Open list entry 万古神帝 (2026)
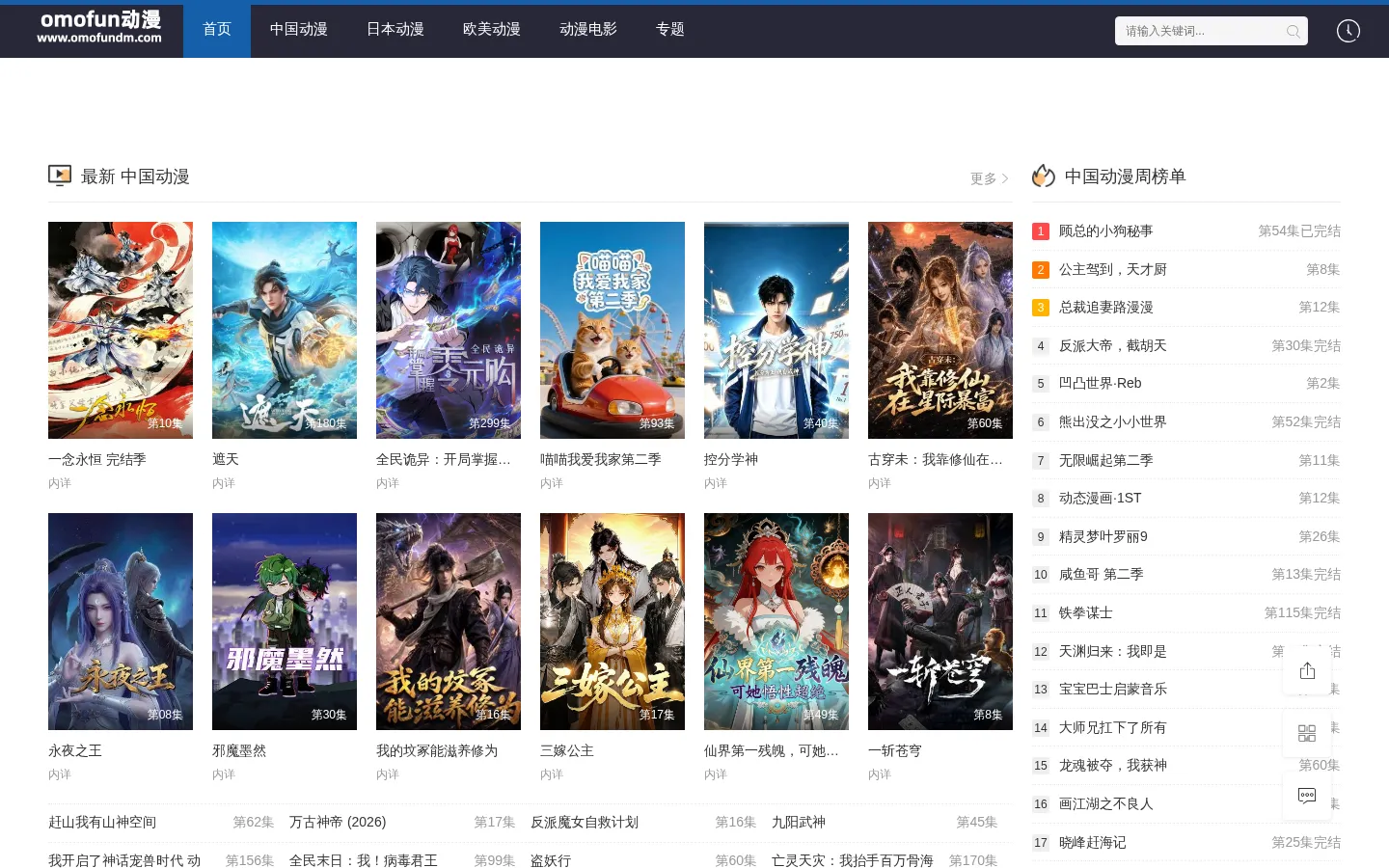The width and height of the screenshot is (1389, 868). [x=338, y=822]
